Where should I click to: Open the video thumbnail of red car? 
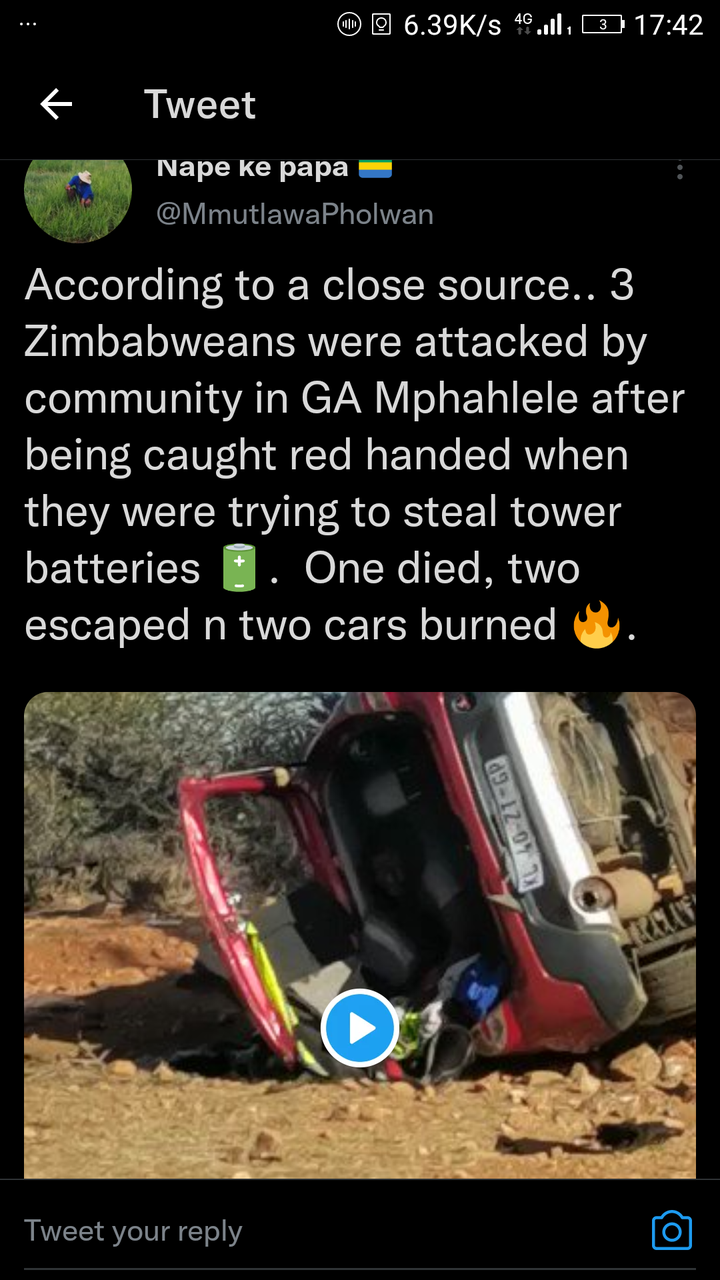click(x=360, y=935)
